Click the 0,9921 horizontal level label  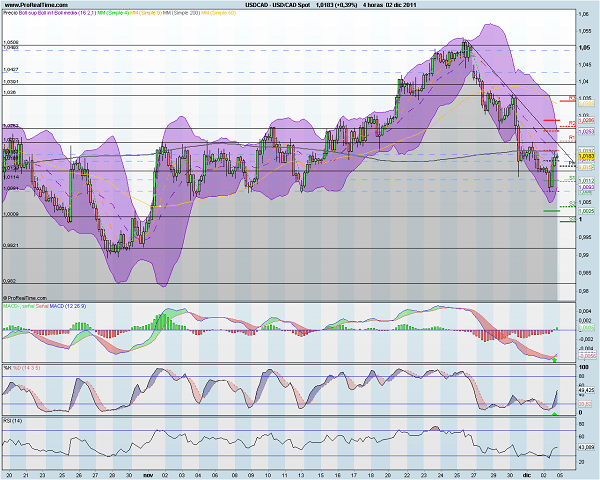pyautogui.click(x=11, y=245)
